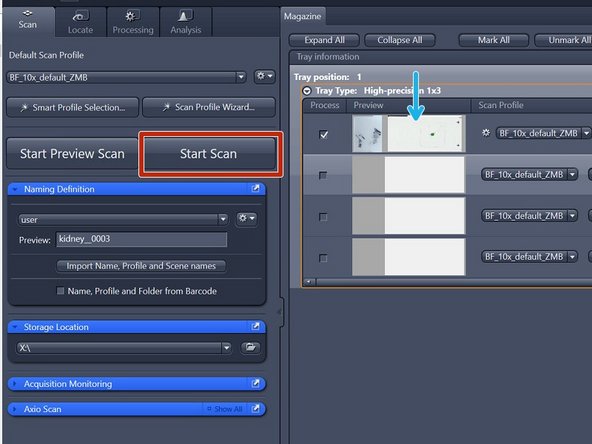Click the Scan Profile column header

(x=532, y=105)
